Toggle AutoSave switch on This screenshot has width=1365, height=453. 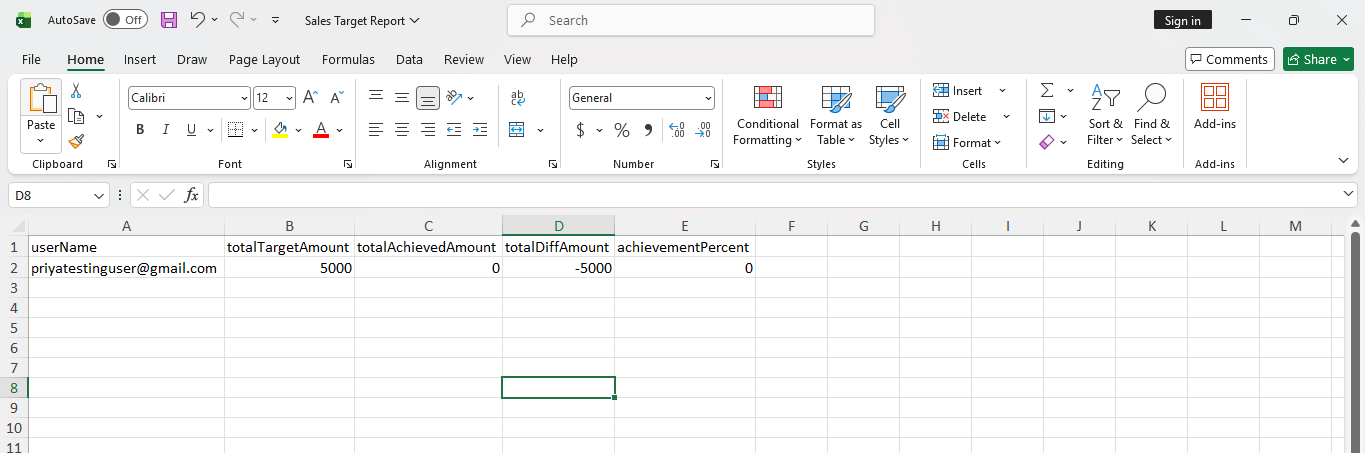(125, 20)
